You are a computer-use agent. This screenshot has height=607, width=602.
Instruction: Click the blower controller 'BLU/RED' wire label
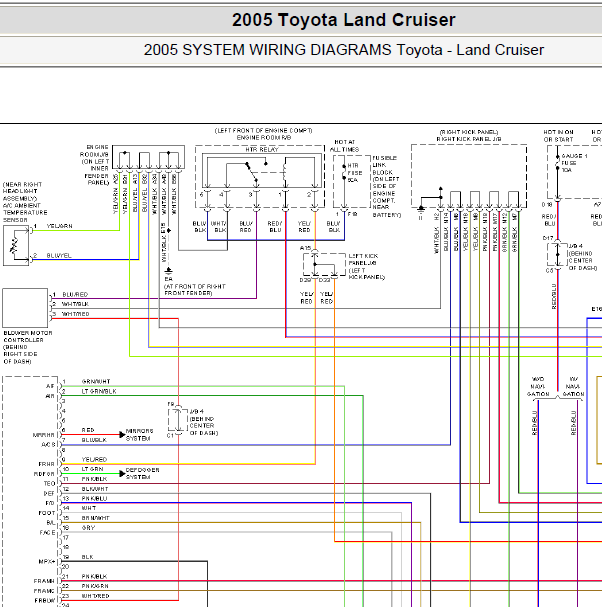(x=75, y=295)
